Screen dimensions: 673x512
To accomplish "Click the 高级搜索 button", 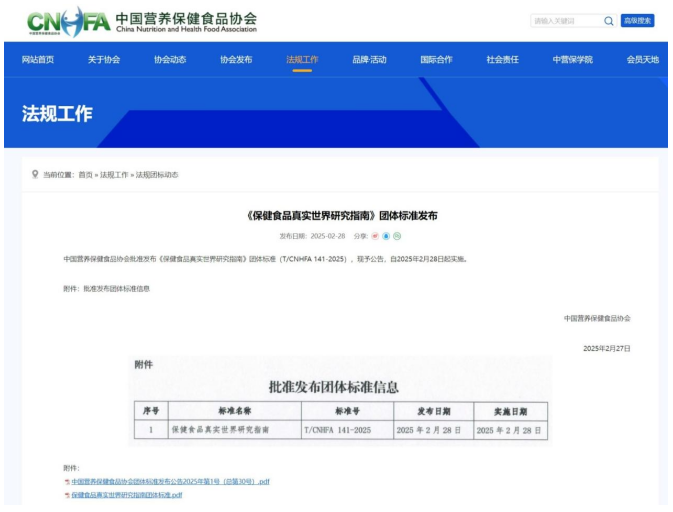I will coord(637,21).
